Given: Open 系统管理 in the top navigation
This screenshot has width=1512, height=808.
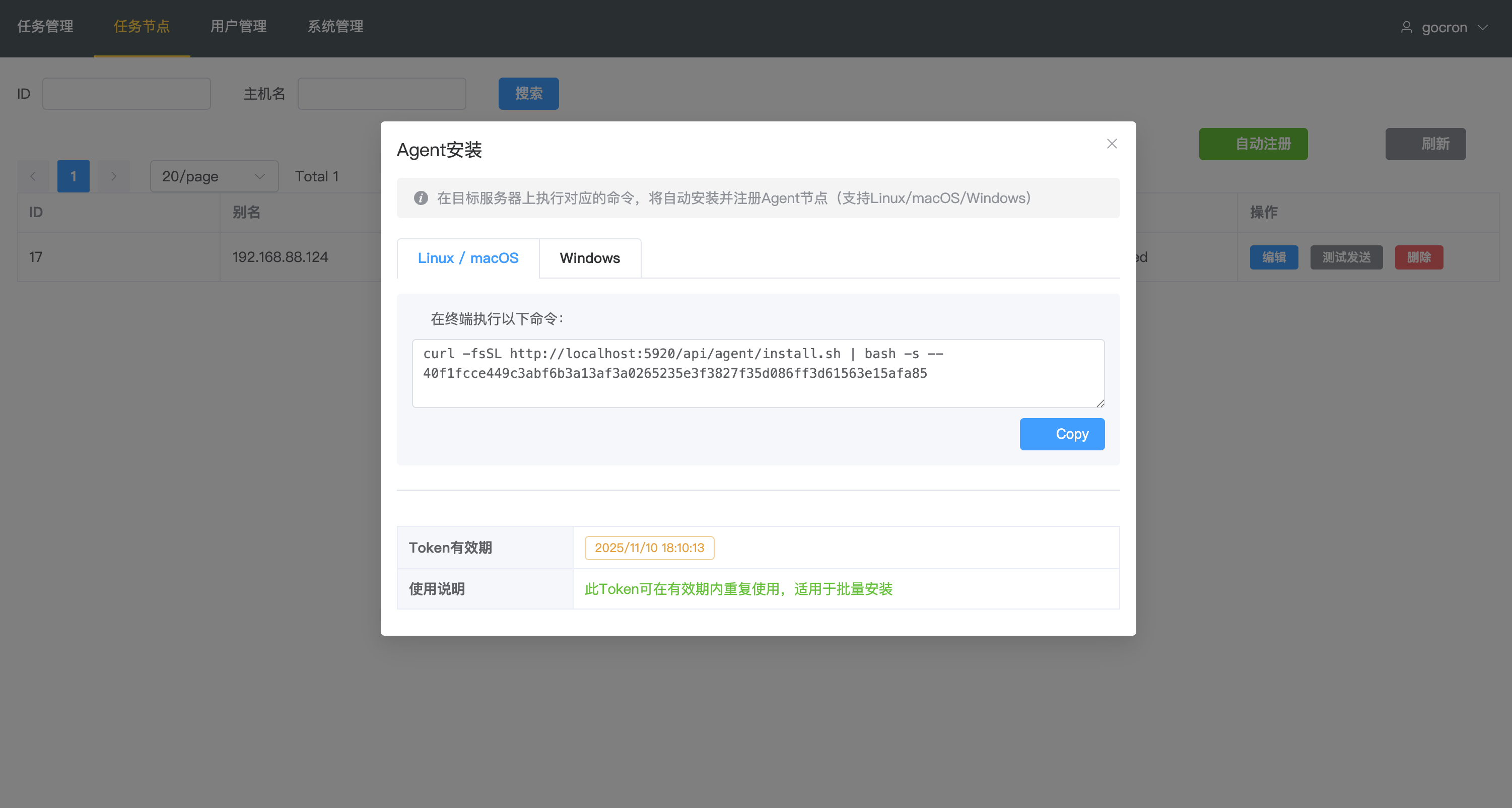Looking at the screenshot, I should point(336,26).
